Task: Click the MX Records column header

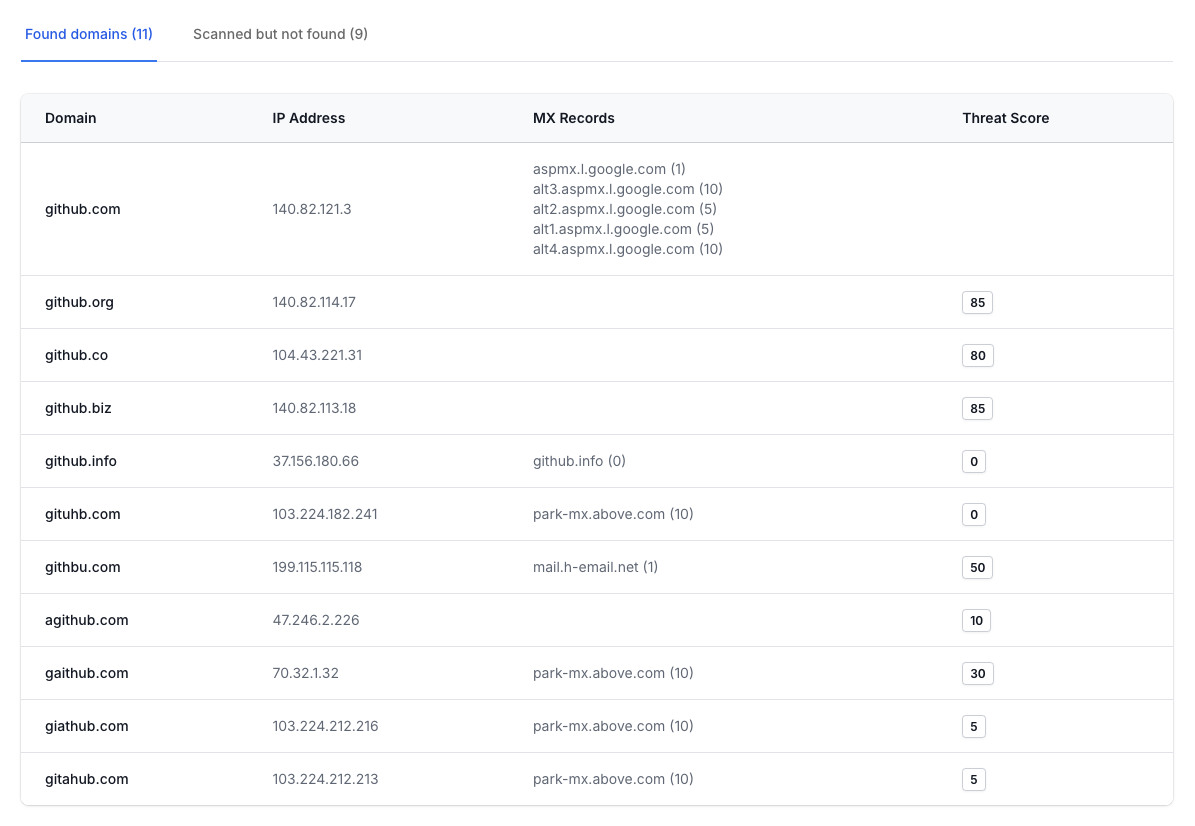Action: coord(573,118)
